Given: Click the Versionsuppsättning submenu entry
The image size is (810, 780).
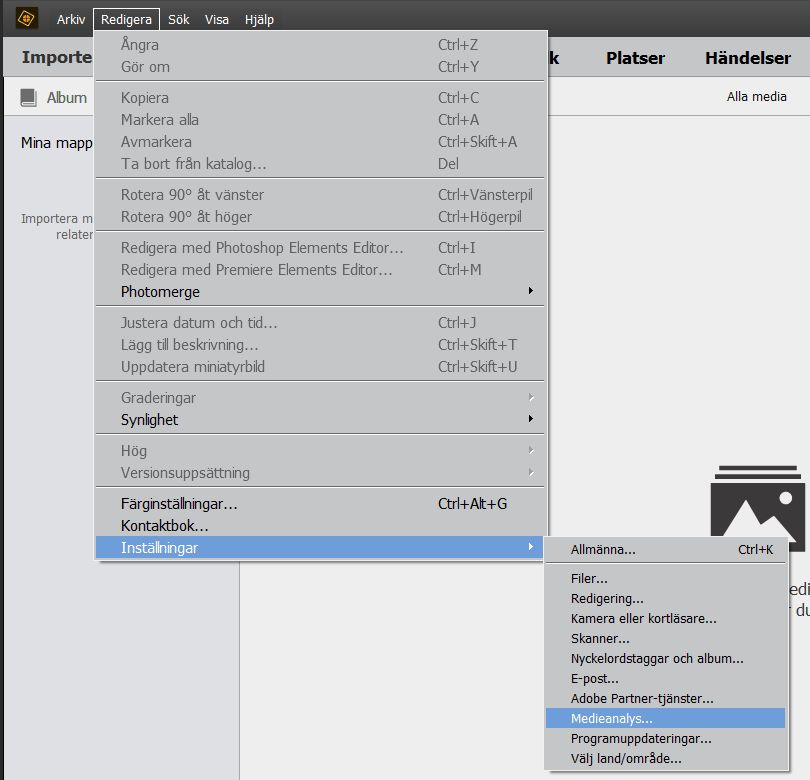Looking at the screenshot, I should point(320,473).
